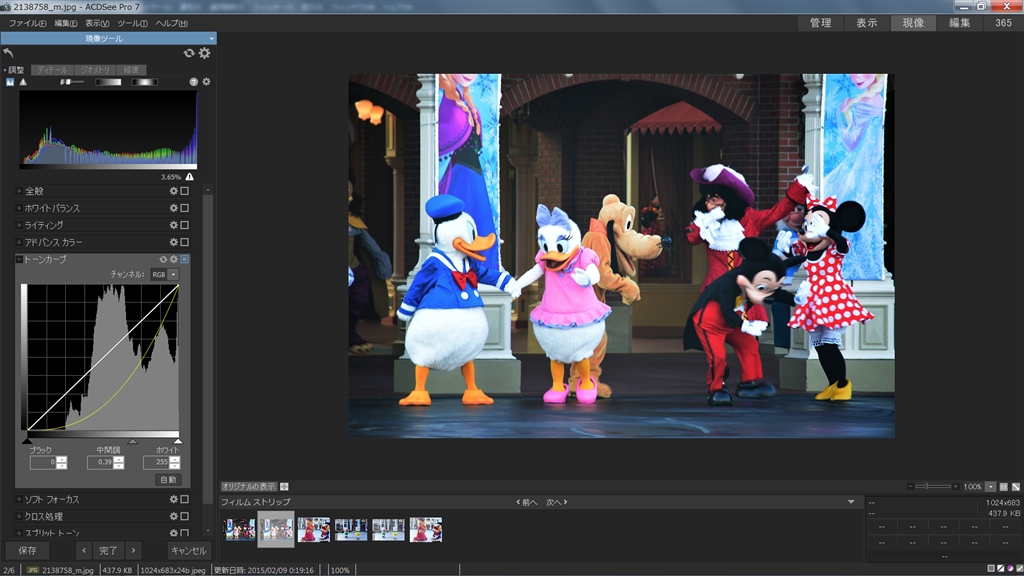
Task: Open the gear settings for ソフトフォーカス
Action: click(x=173, y=499)
